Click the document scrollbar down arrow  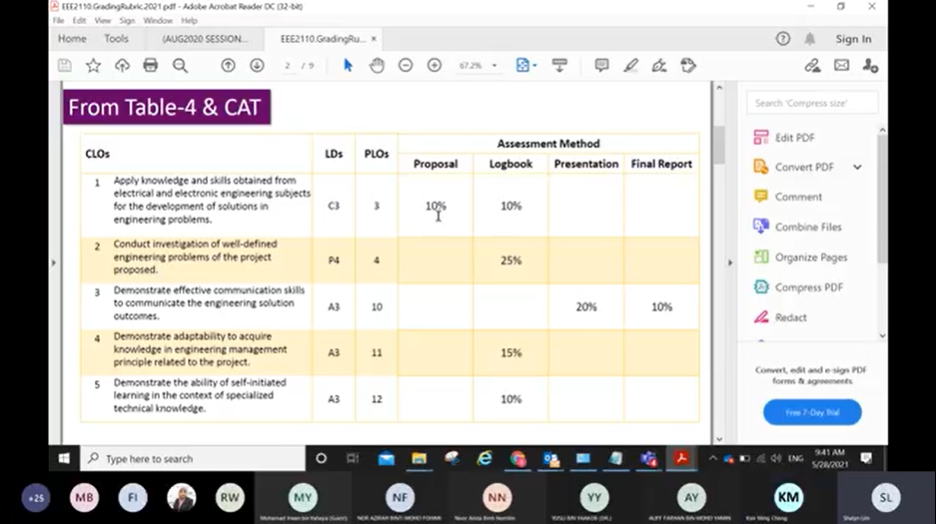point(719,439)
